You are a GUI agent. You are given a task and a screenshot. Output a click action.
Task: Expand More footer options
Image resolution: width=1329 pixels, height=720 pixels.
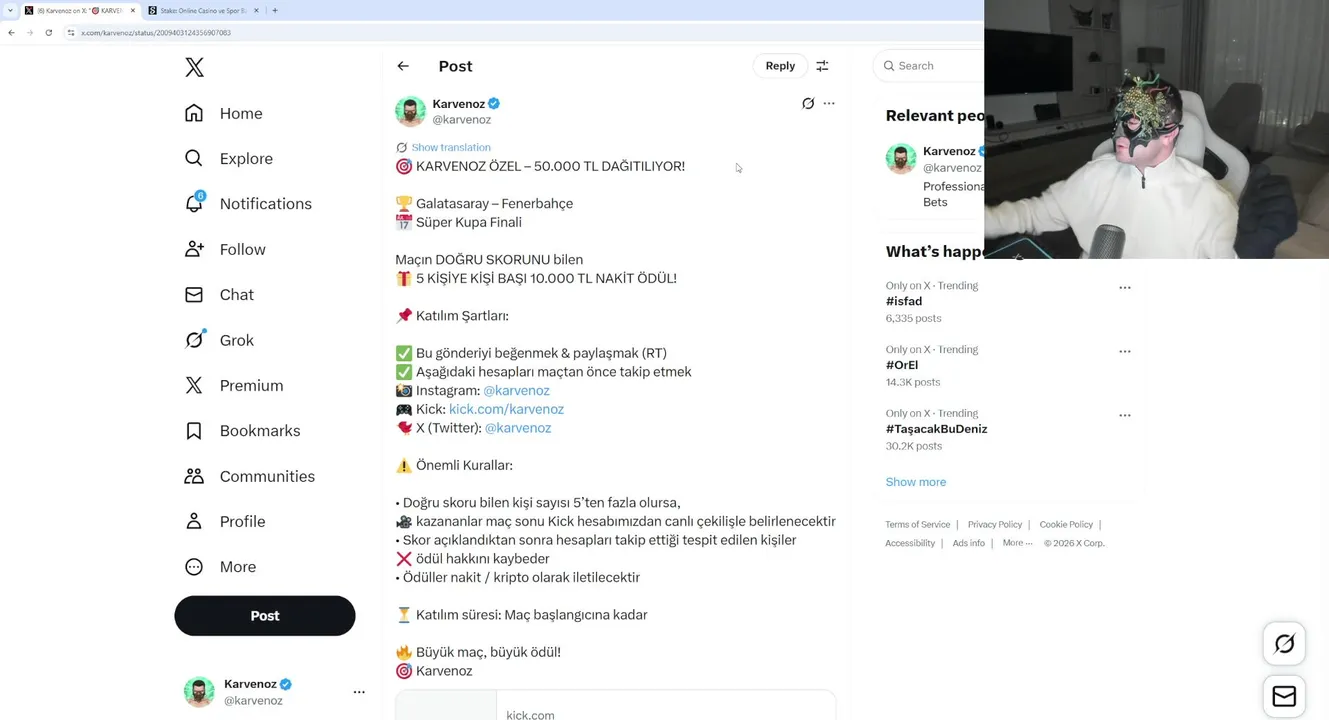click(x=1017, y=543)
